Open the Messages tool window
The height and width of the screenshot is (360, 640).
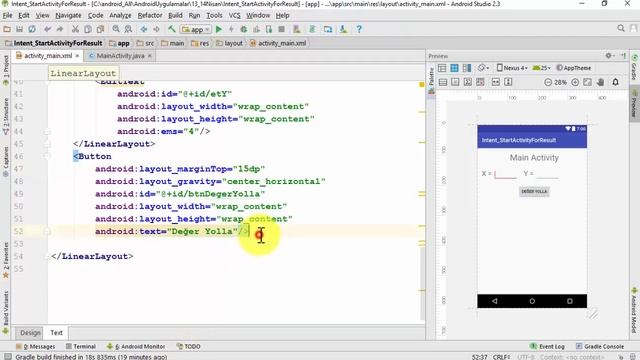pyautogui.click(x=35, y=347)
